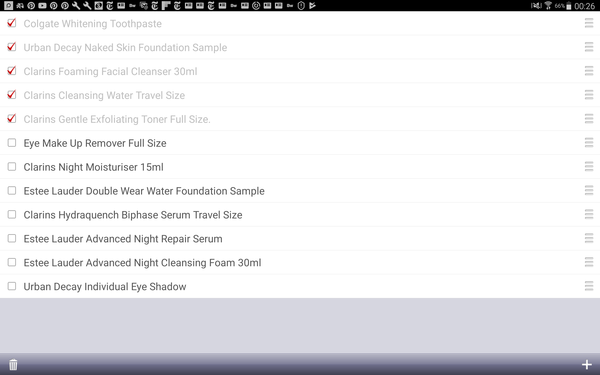Uncheck Clarins Gentle Exfoliating Toner Full Size
This screenshot has width=600, height=375.
tap(12, 119)
